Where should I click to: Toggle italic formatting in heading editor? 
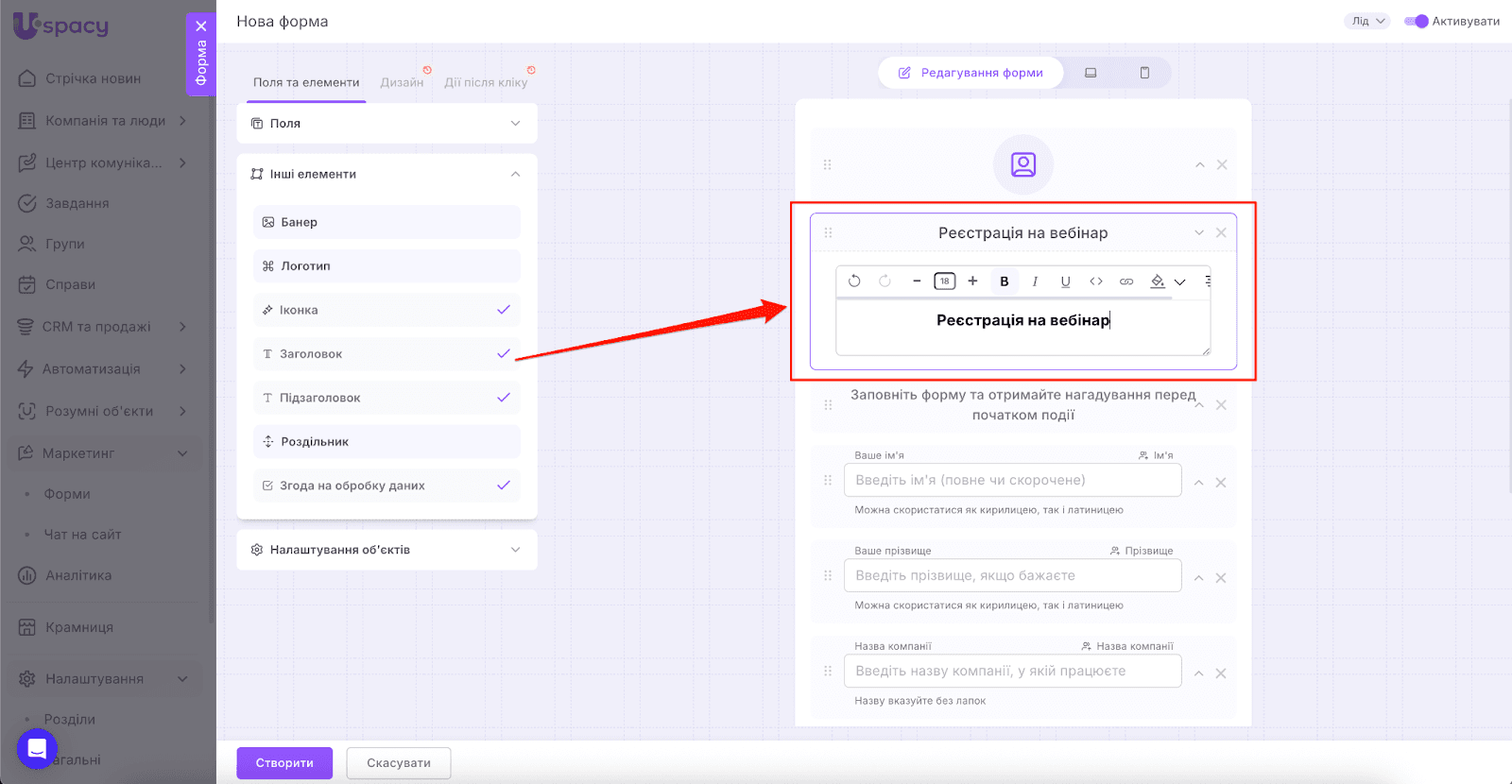point(1035,281)
